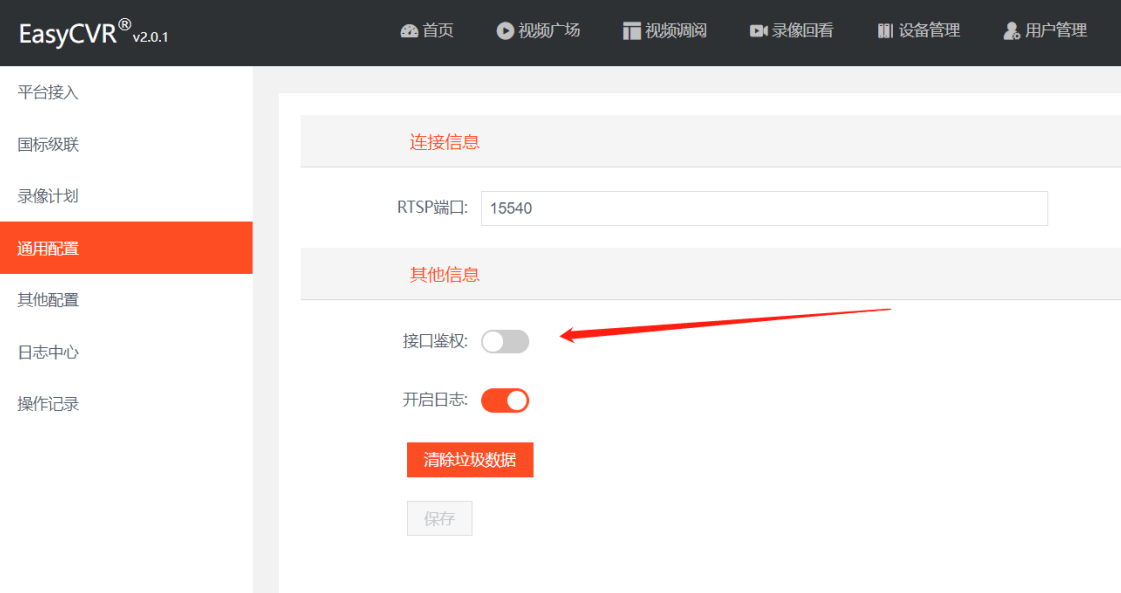Click the camera icon beside 录像回看
This screenshot has height=593, width=1121.
758,31
